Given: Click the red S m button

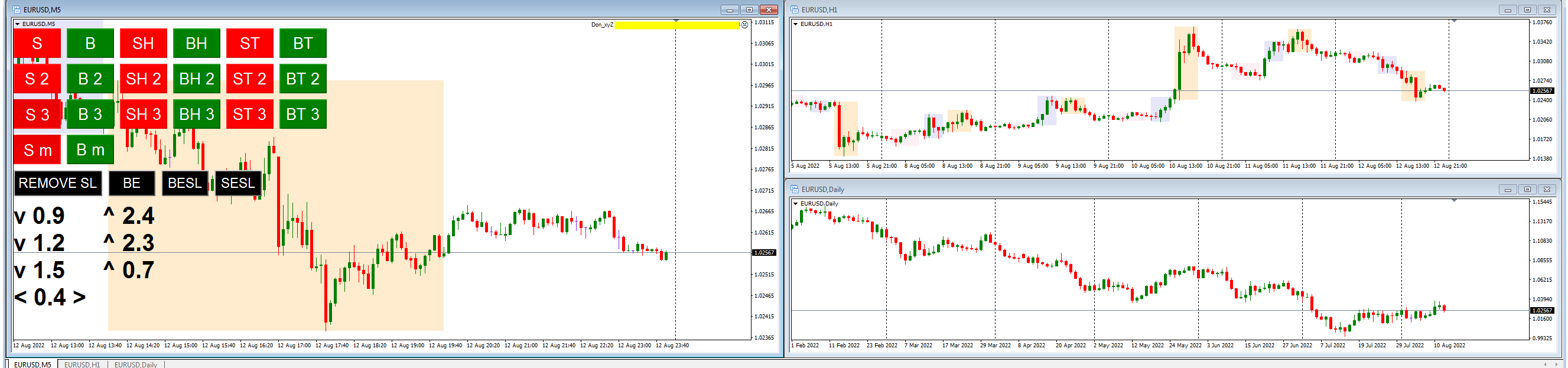Looking at the screenshot, I should (37, 149).
